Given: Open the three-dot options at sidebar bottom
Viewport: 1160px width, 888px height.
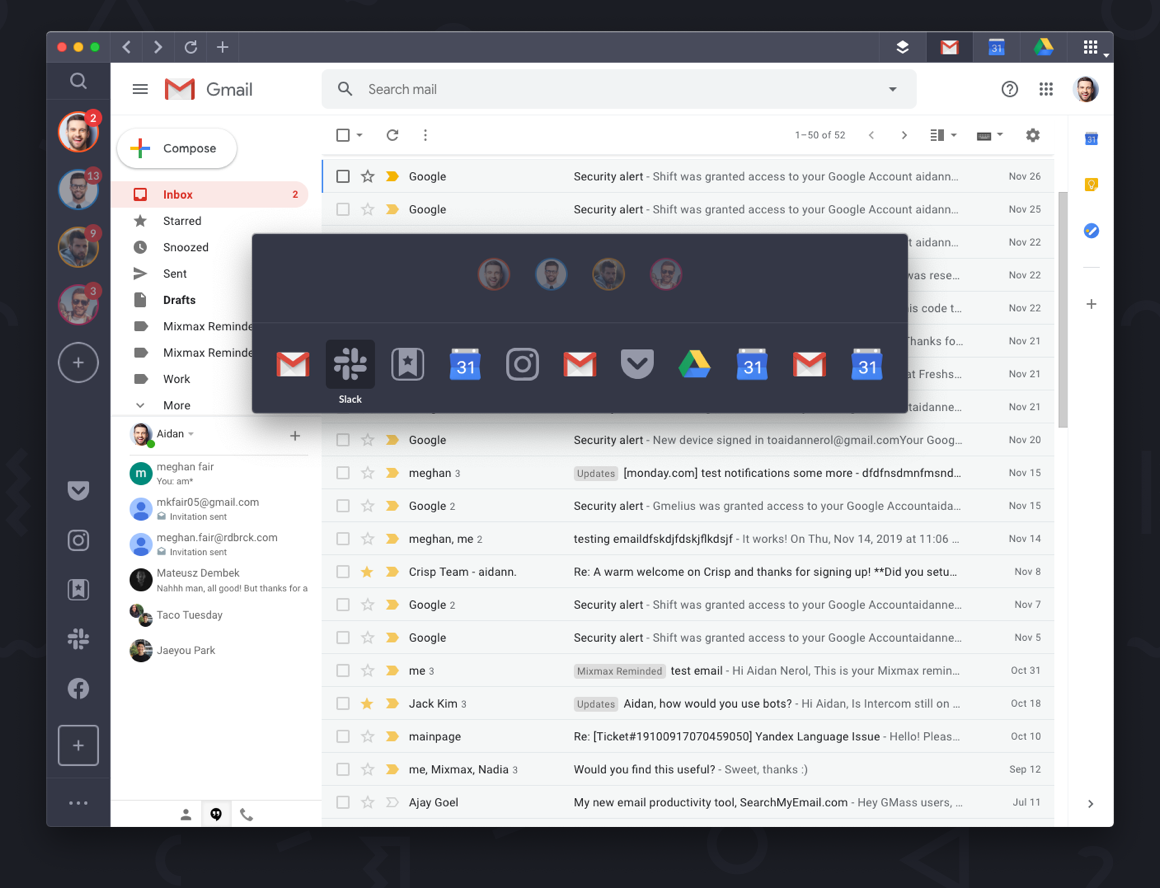Looking at the screenshot, I should (x=78, y=803).
